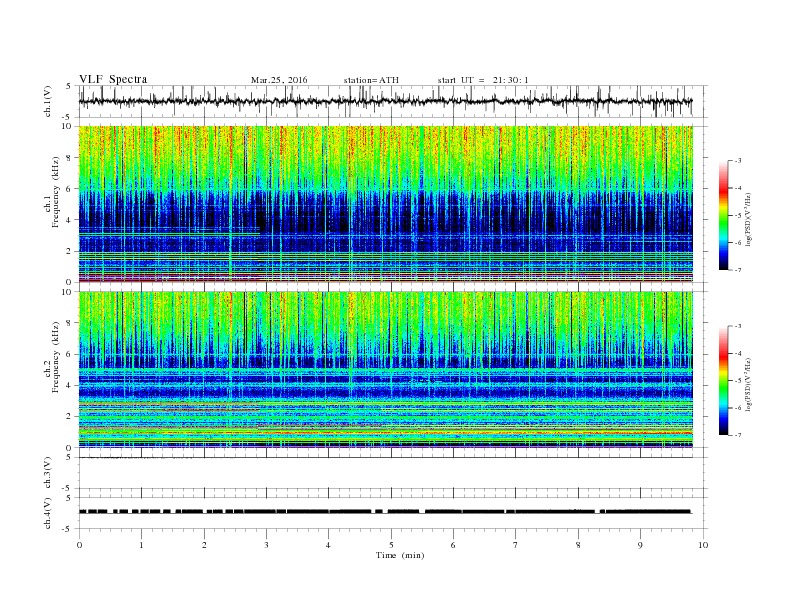Click the time axis tick label "5"
This screenshot has width=792, height=612.
(x=391, y=545)
